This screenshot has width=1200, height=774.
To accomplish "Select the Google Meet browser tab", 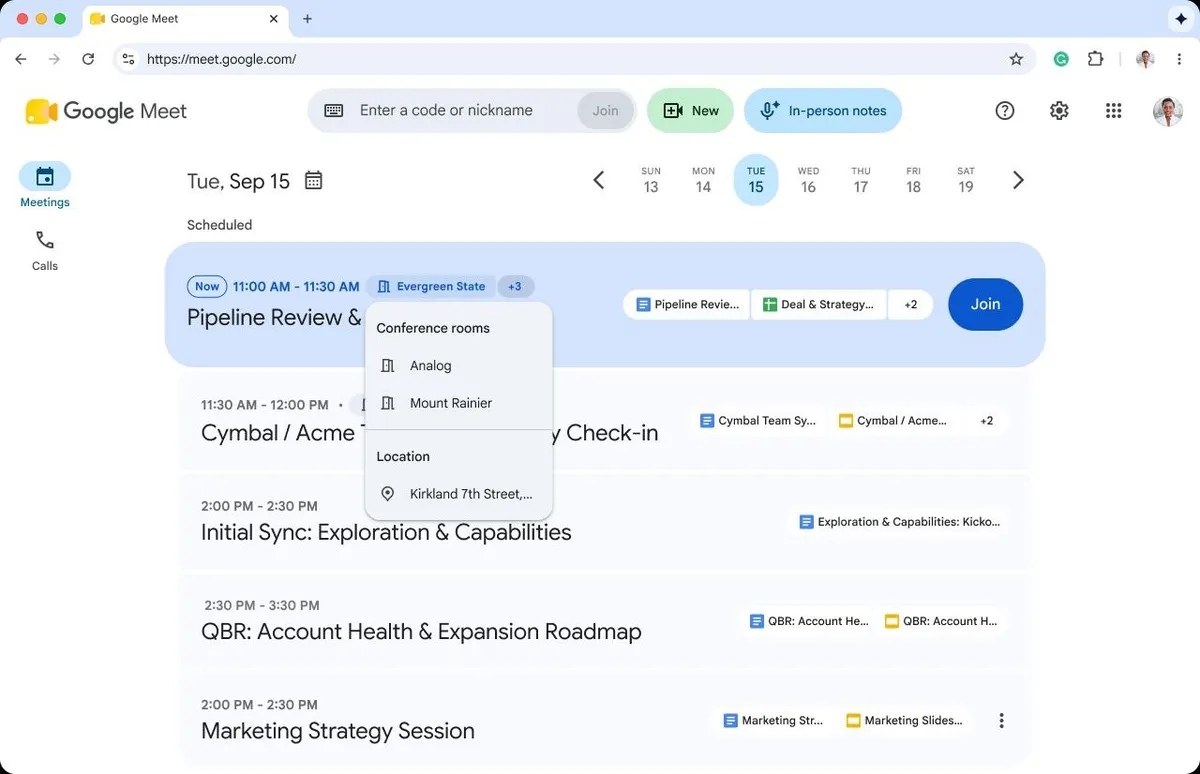I will pos(185,19).
